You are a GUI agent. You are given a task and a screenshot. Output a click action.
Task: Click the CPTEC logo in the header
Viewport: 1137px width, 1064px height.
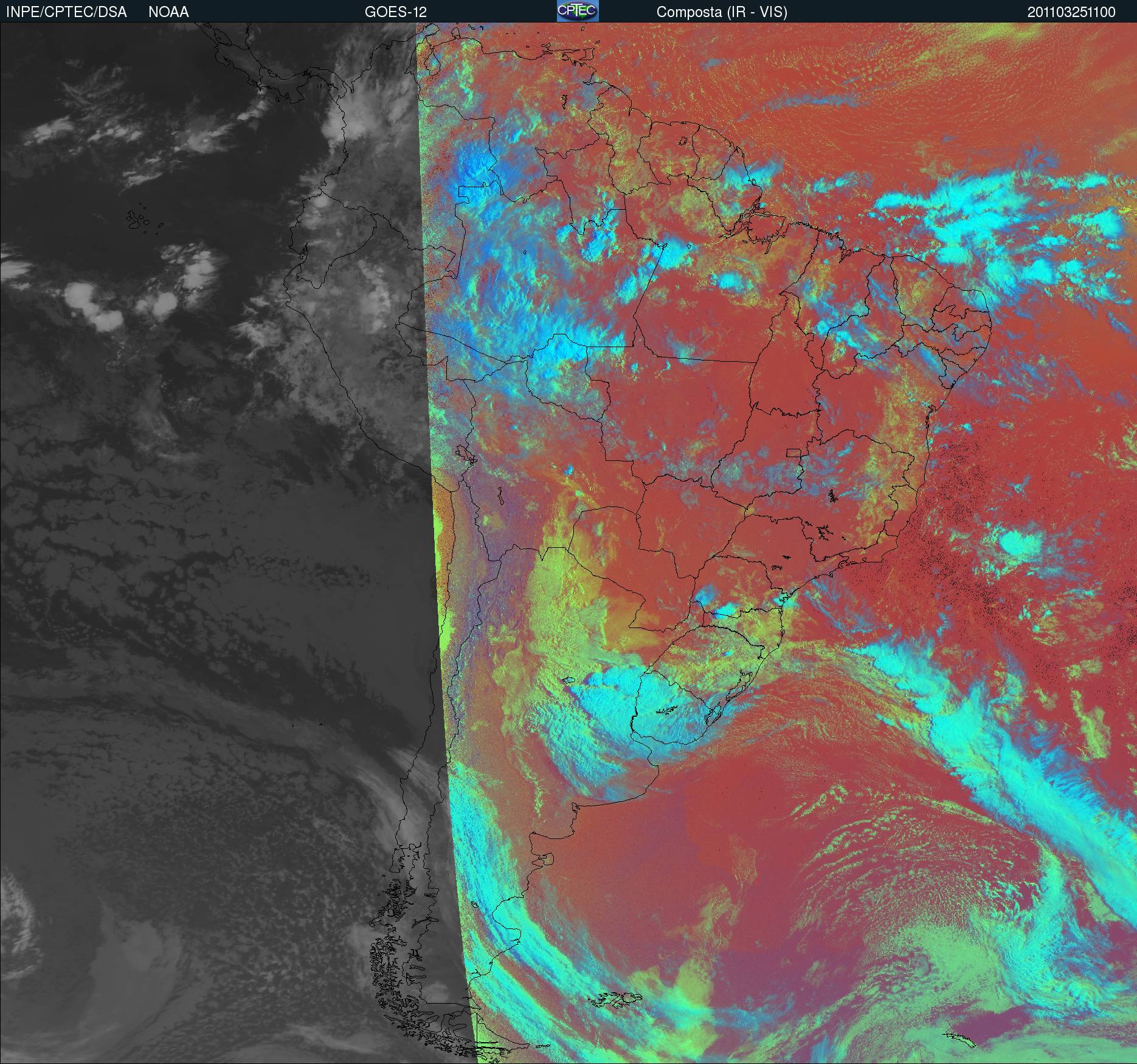(578, 11)
